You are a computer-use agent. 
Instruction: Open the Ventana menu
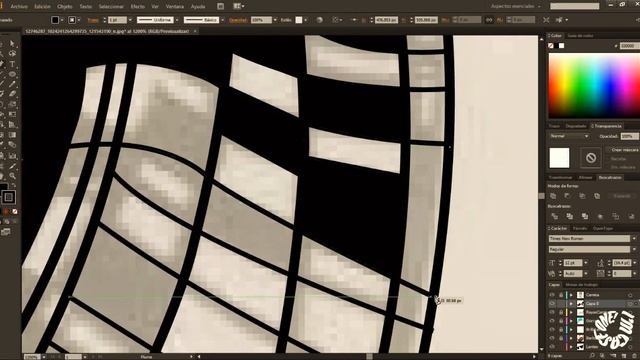click(175, 7)
